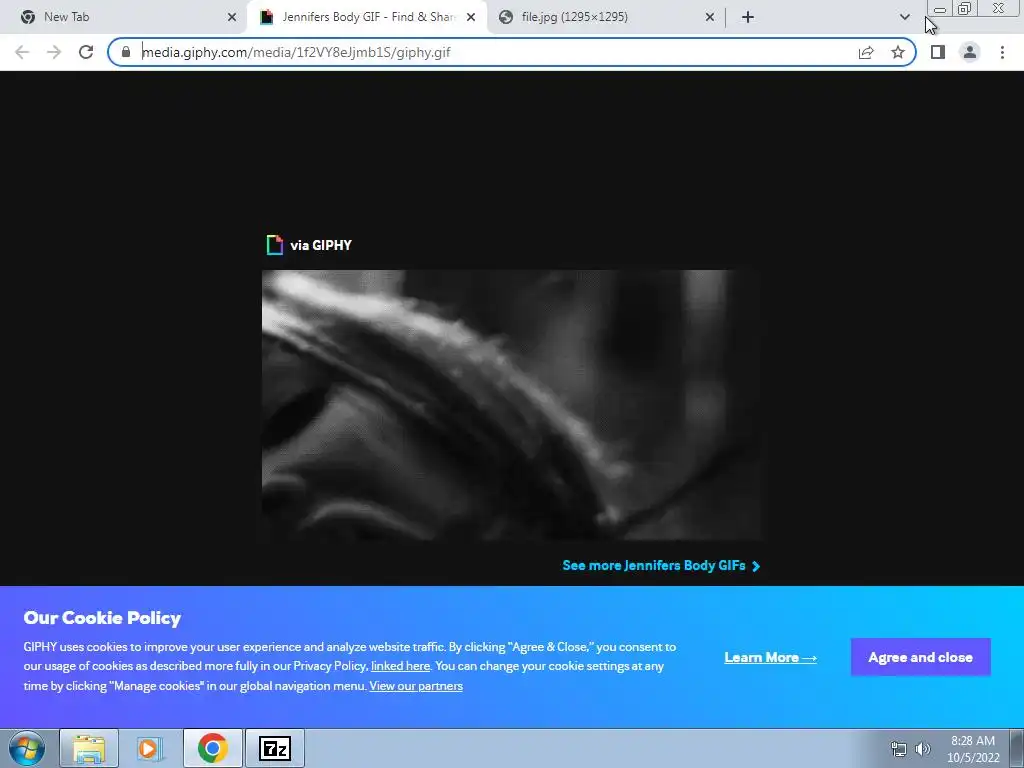Show the calendar via the 8:28 AM clock
This screenshot has height=768, width=1024.
[973, 748]
